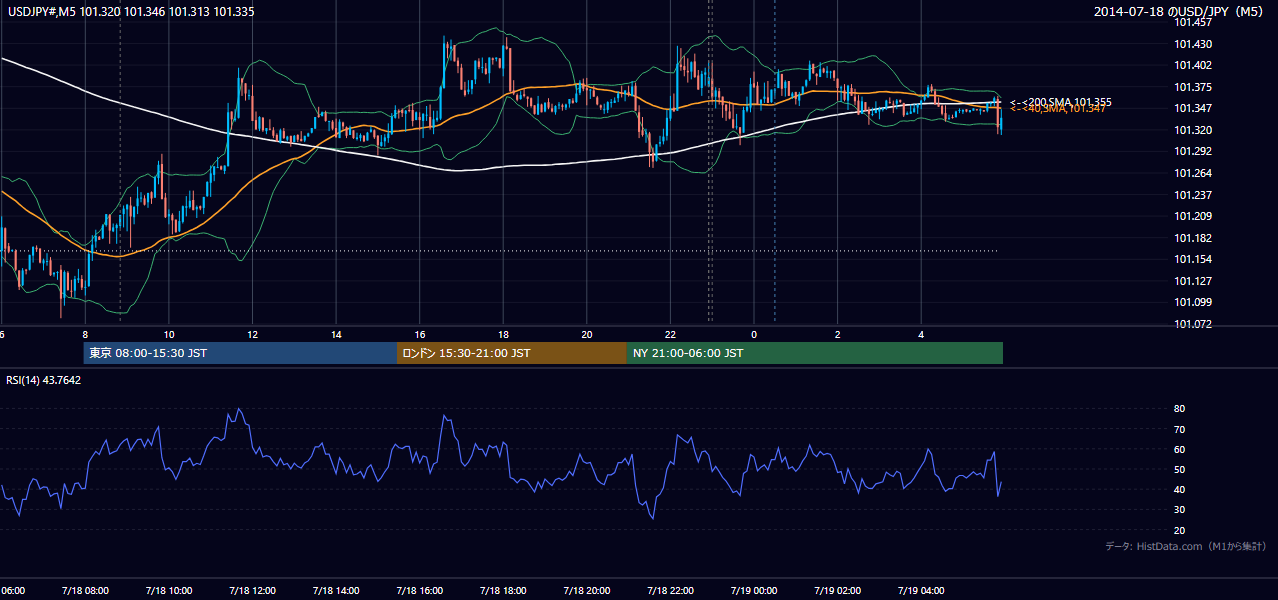Image resolution: width=1278 pixels, height=600 pixels.
Task: Click price level 101.127 on the price axis
Action: click(1192, 281)
